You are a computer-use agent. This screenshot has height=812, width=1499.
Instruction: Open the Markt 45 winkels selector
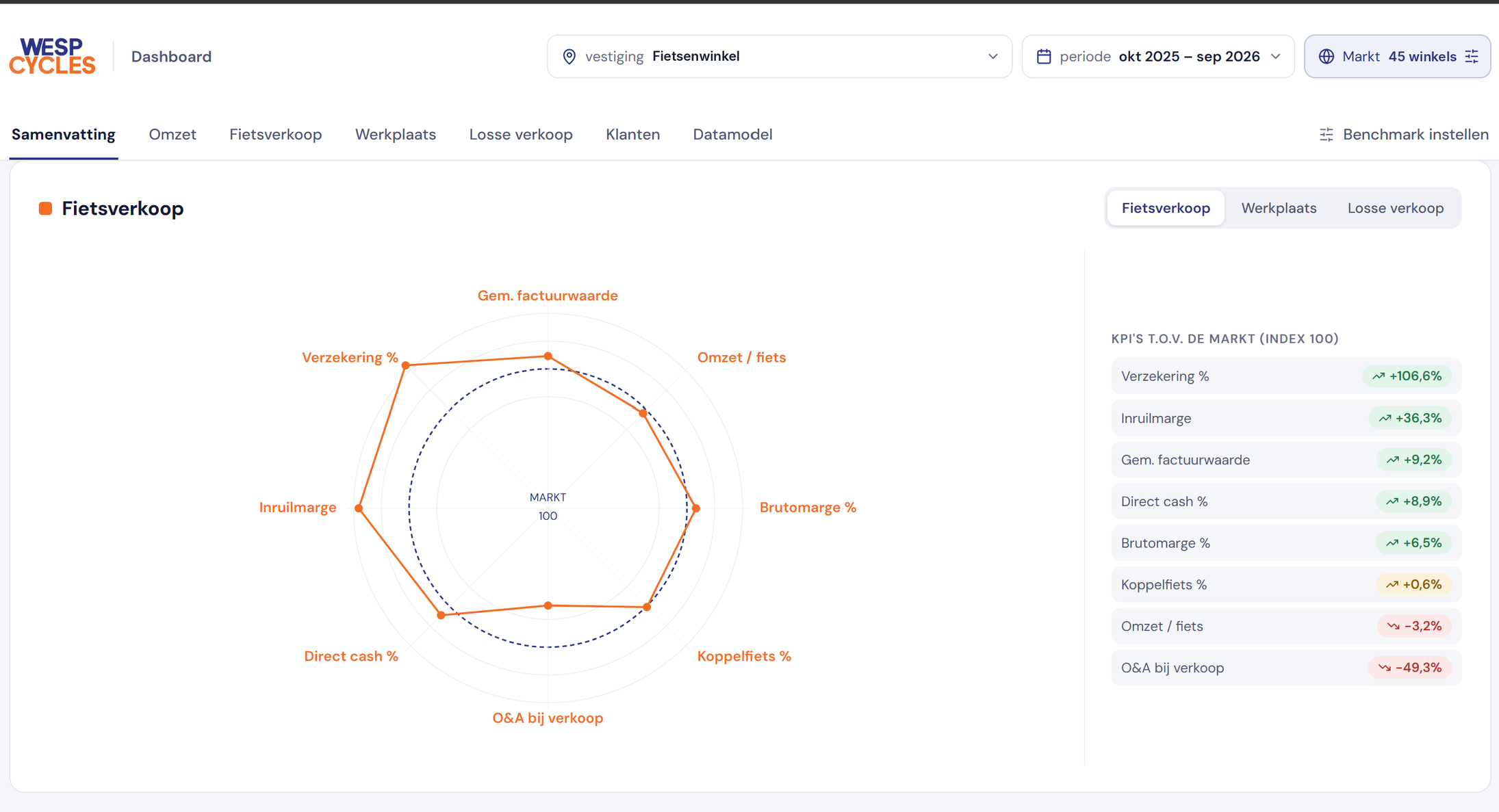click(1397, 57)
